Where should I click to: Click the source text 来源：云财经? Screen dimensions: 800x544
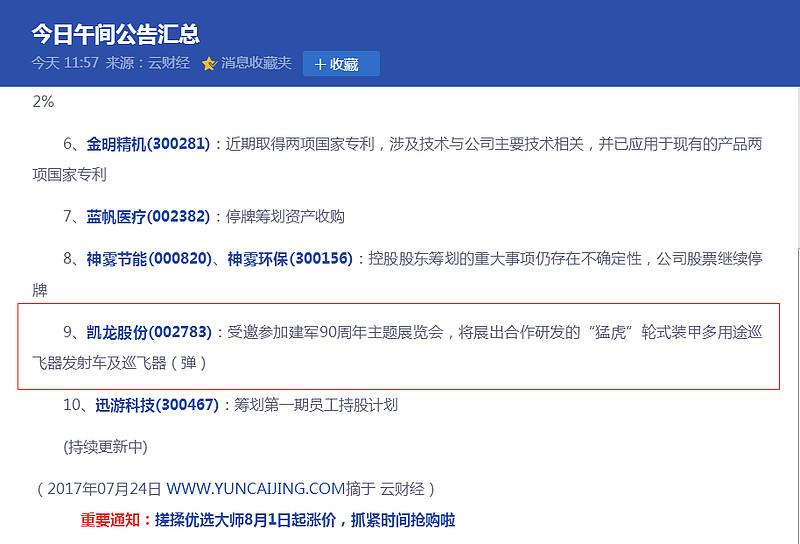click(148, 63)
